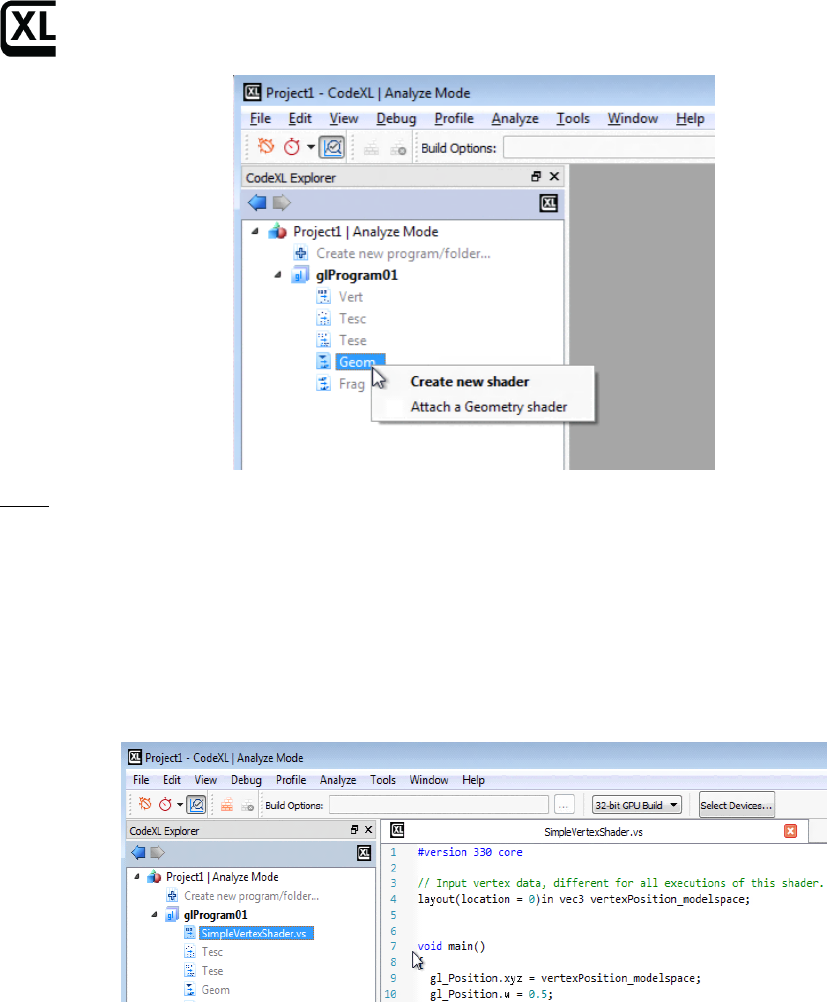
Task: Collapse glProgram01 node in upper window
Action: point(277,275)
